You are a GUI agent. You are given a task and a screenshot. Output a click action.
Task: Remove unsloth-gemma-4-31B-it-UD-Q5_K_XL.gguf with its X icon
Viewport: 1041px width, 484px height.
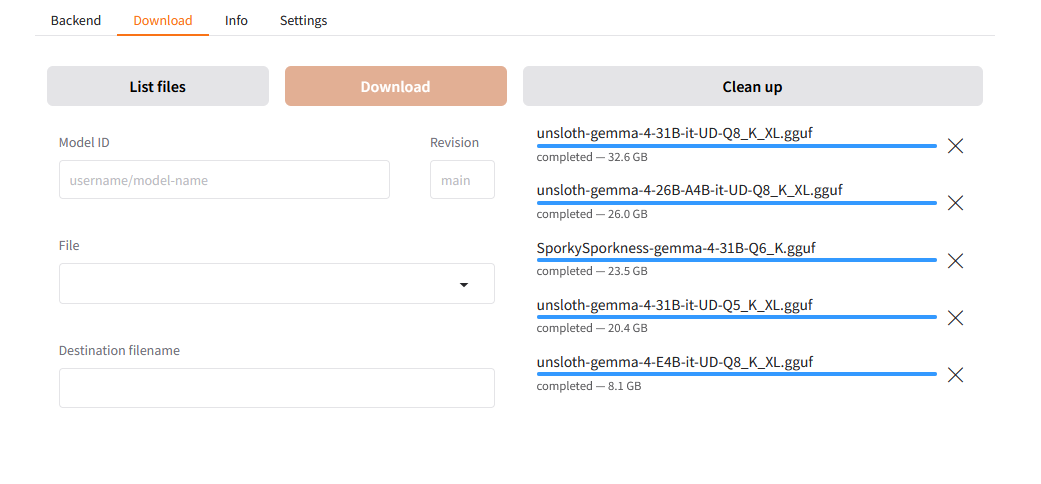(955, 318)
